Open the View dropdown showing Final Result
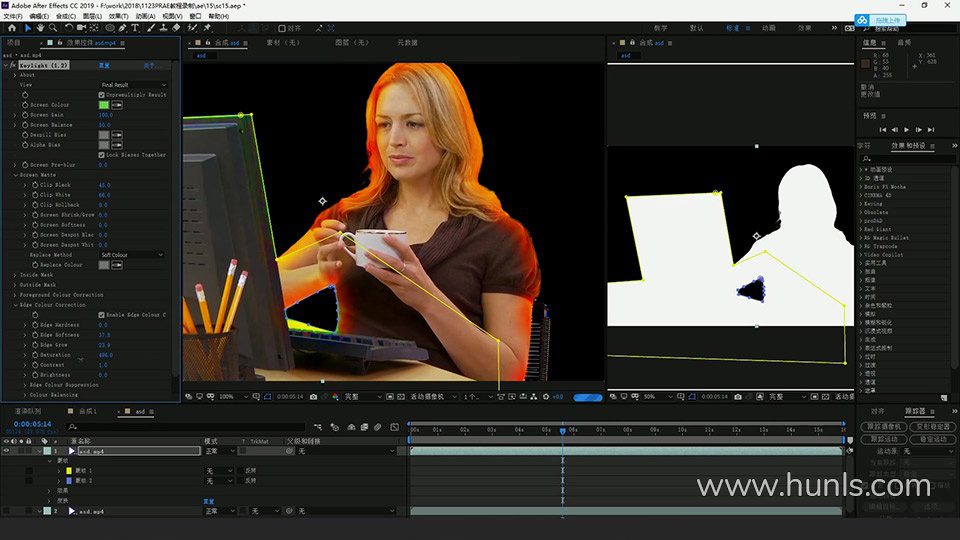This screenshot has width=960, height=540. 132,85
